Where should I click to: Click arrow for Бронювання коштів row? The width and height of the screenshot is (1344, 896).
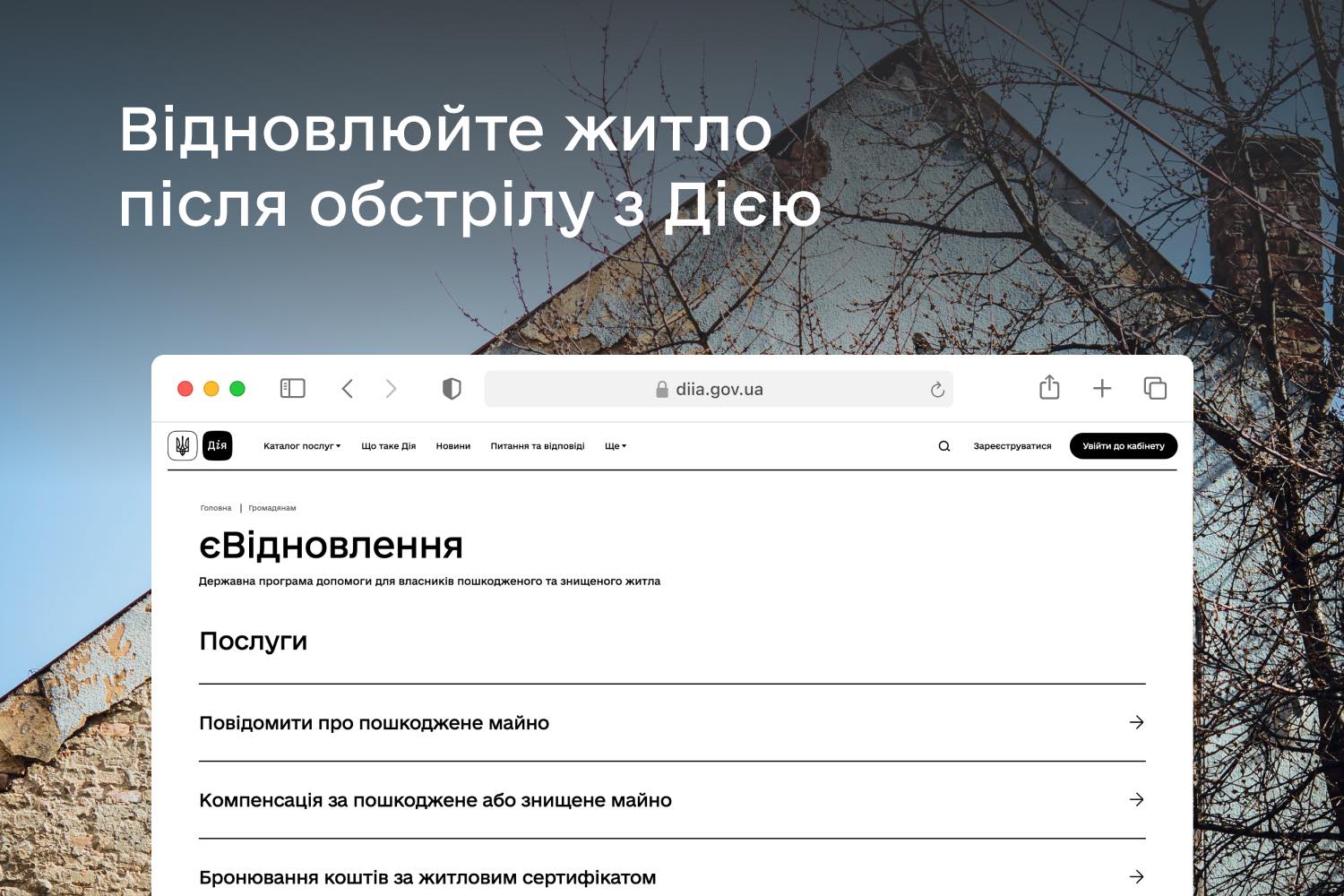(x=1137, y=876)
